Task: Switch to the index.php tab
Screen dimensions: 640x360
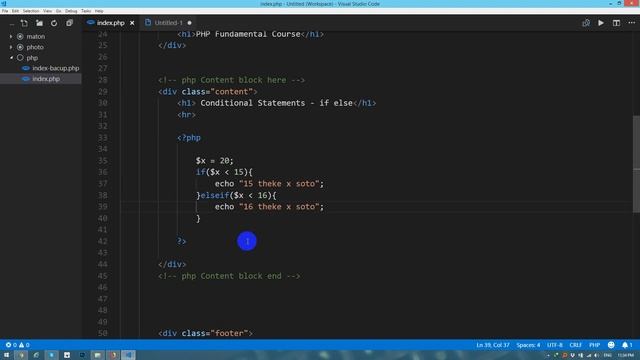Action: [x=110, y=23]
